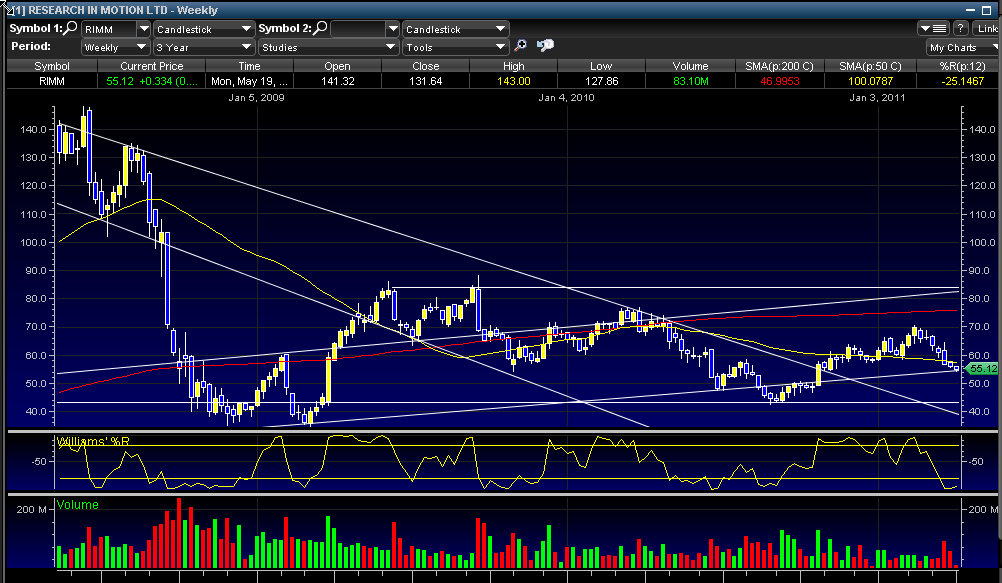1002x583 pixels.
Task: Click the empty Symbol 2 input field
Action: click(358, 29)
